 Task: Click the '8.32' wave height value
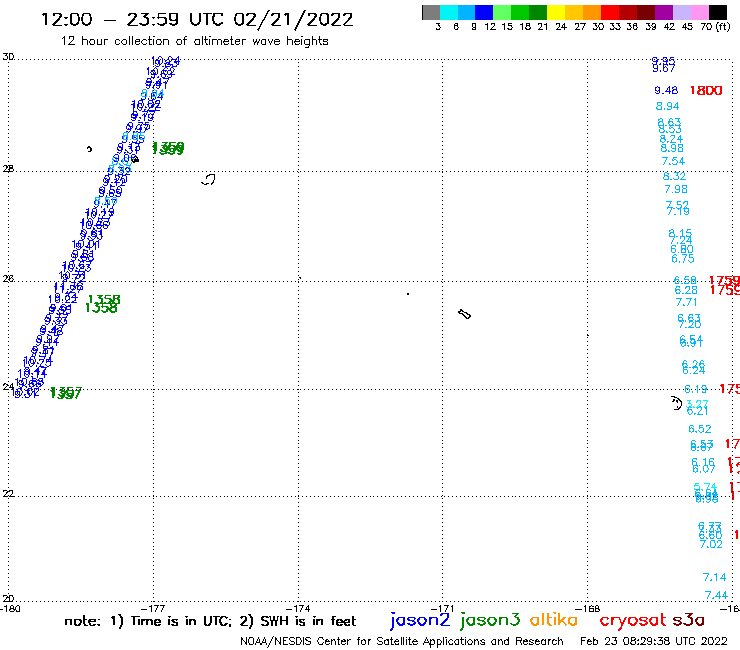point(674,176)
